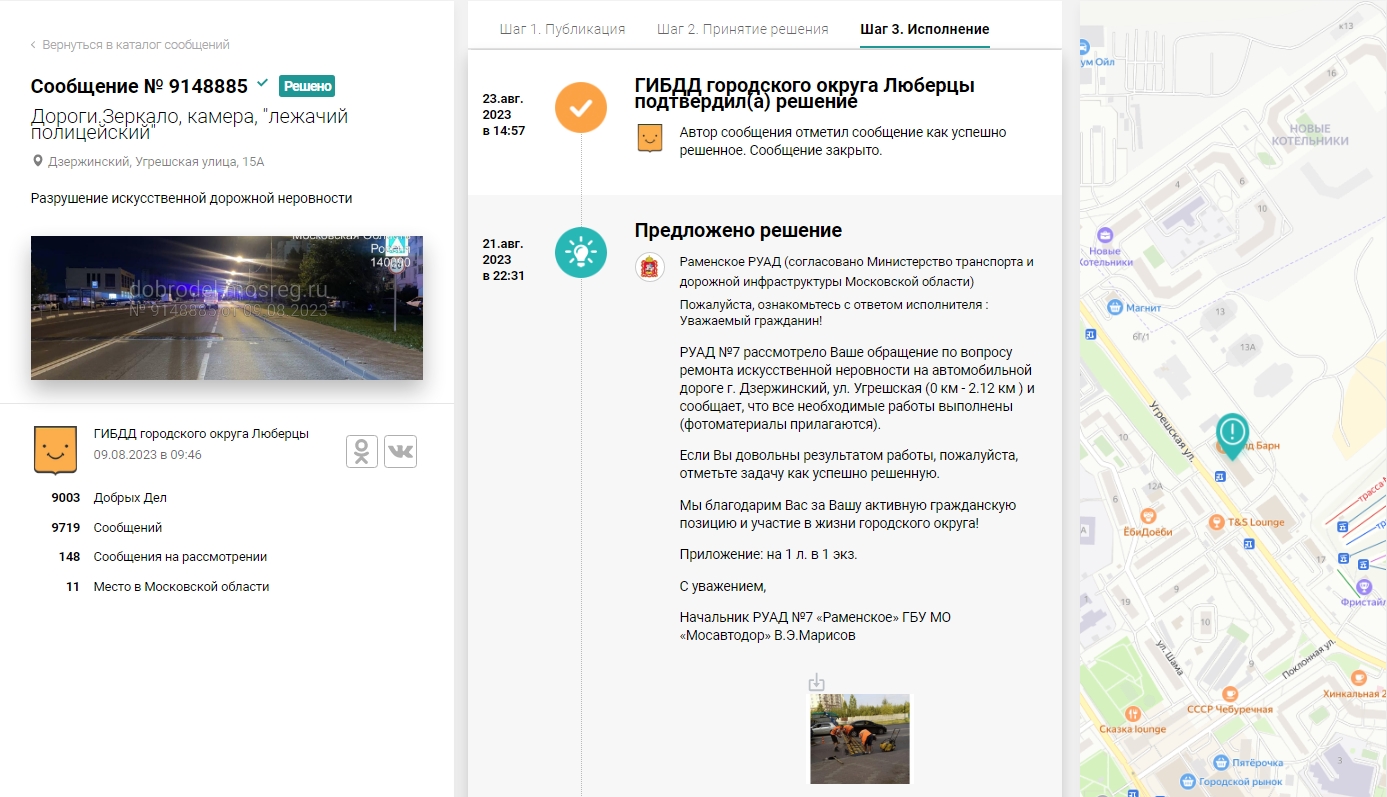This screenshot has width=1387, height=797.
Task: Click the address Дзержинский, Угрешская улица, 15А
Action: [156, 161]
